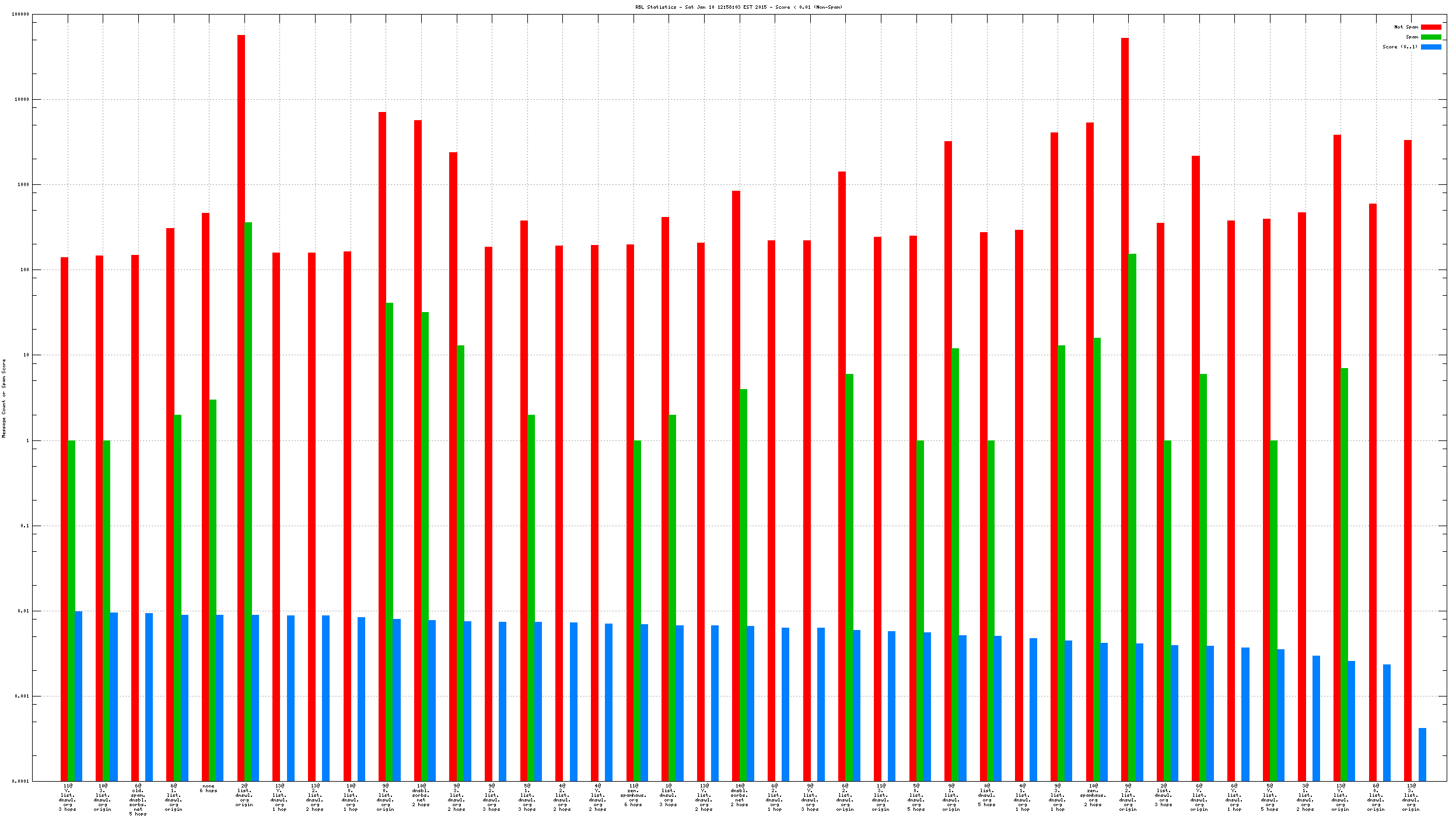The width and height of the screenshot is (1456, 819).
Task: Select the 'Score (0..1)' legend label
Action: [x=1399, y=47]
